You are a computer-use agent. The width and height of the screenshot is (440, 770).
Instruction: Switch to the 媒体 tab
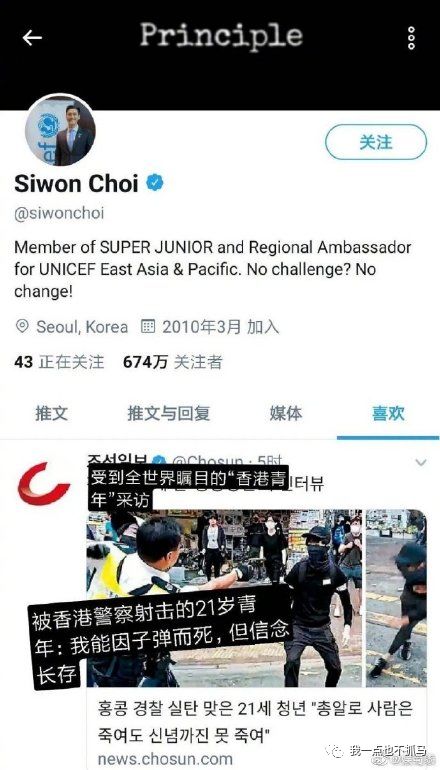pyautogui.click(x=285, y=413)
